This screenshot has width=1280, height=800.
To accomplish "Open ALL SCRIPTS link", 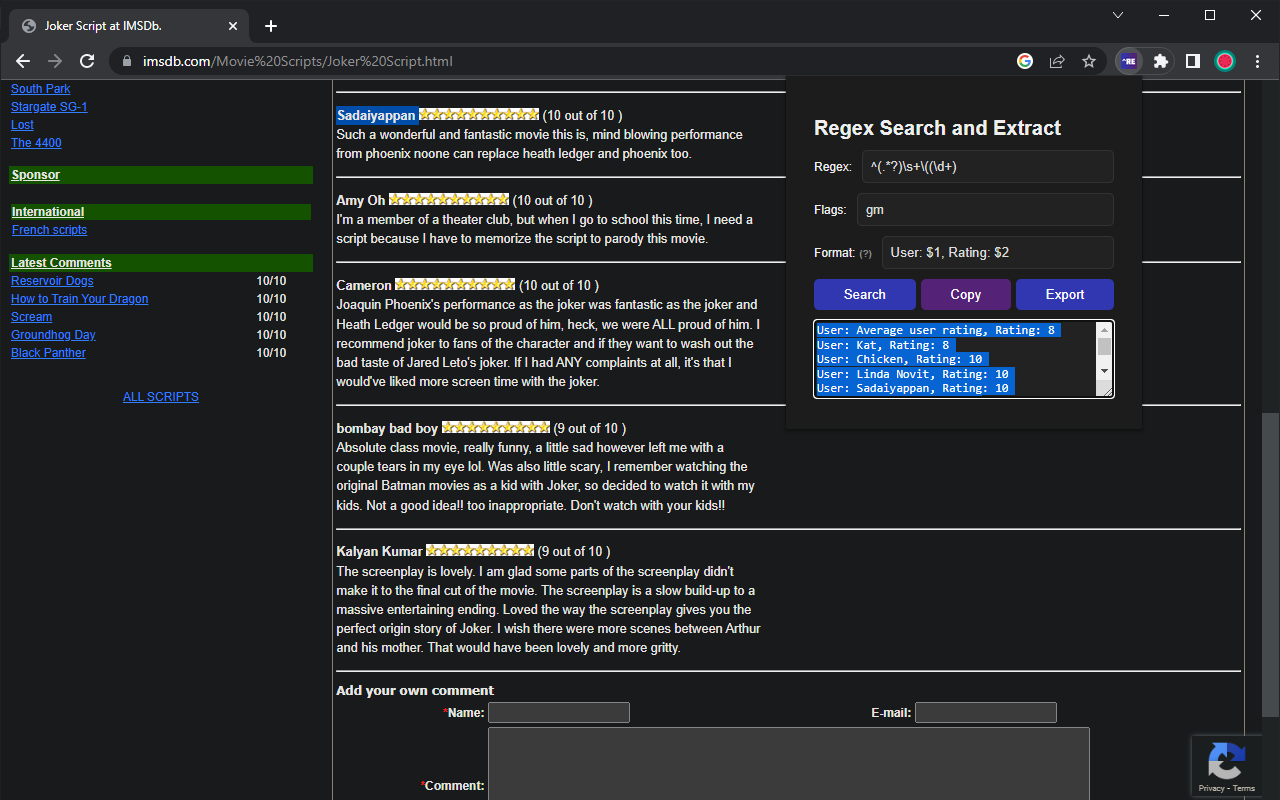I will click(x=161, y=397).
